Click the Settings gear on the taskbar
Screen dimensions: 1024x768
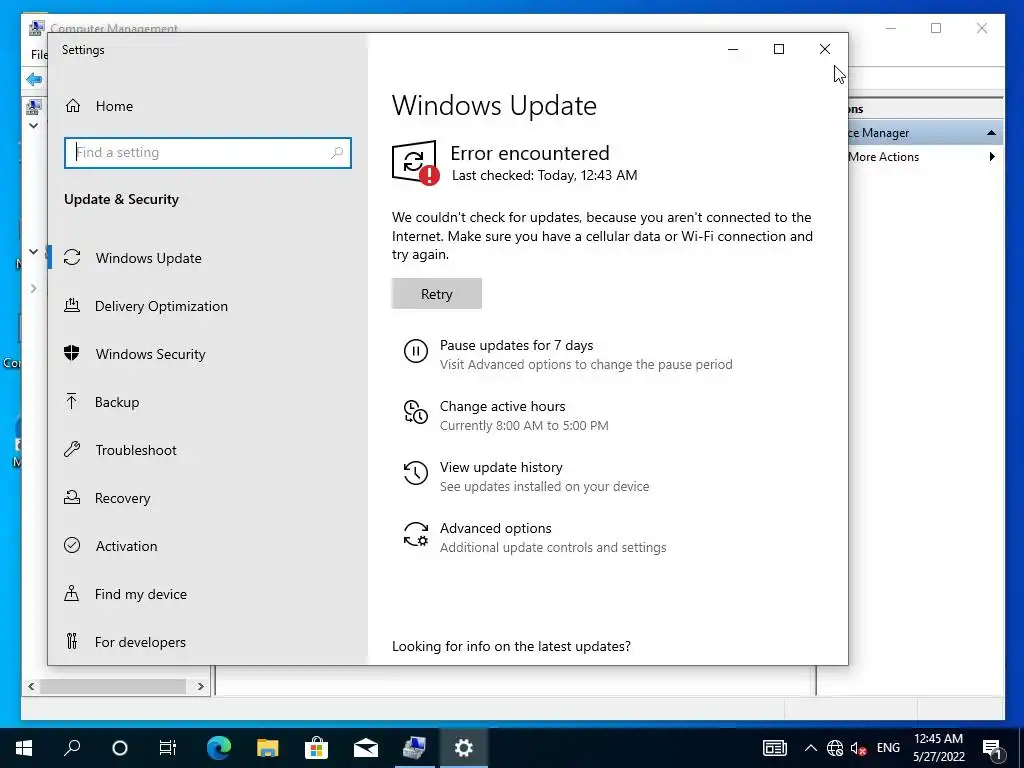point(464,748)
